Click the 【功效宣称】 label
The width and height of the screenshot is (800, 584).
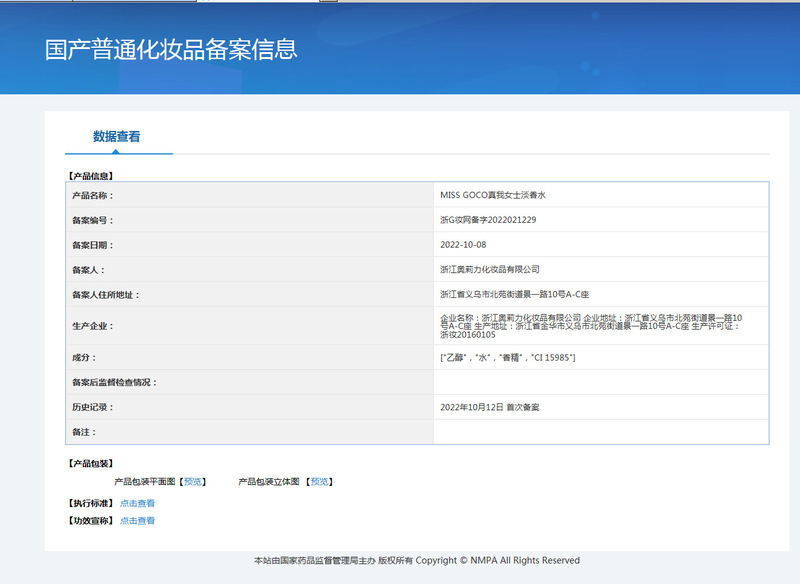[x=91, y=521]
